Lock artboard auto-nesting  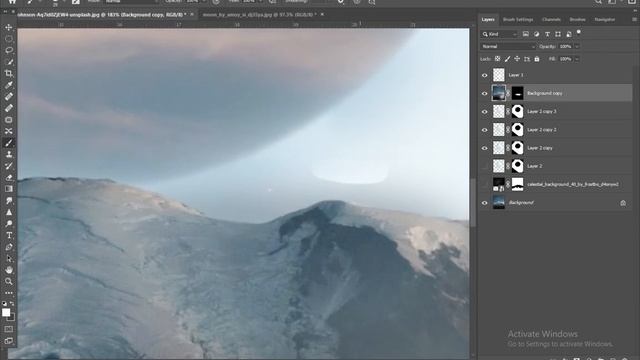click(527, 59)
